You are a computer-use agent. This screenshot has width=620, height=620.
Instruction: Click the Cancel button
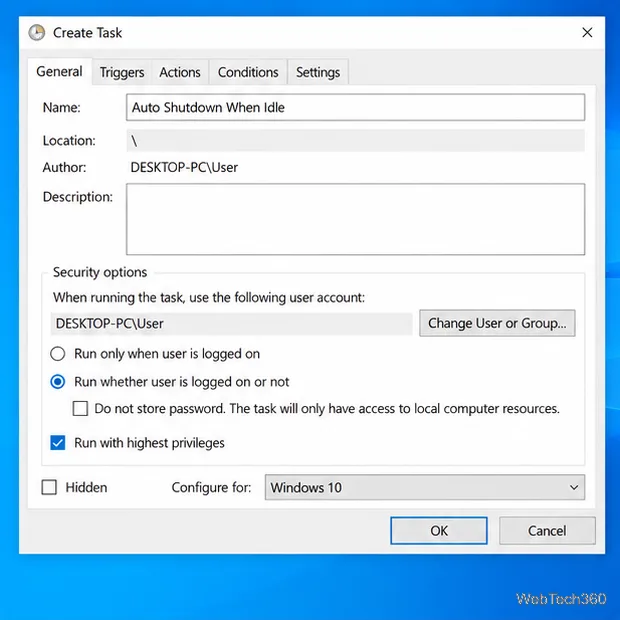[547, 530]
